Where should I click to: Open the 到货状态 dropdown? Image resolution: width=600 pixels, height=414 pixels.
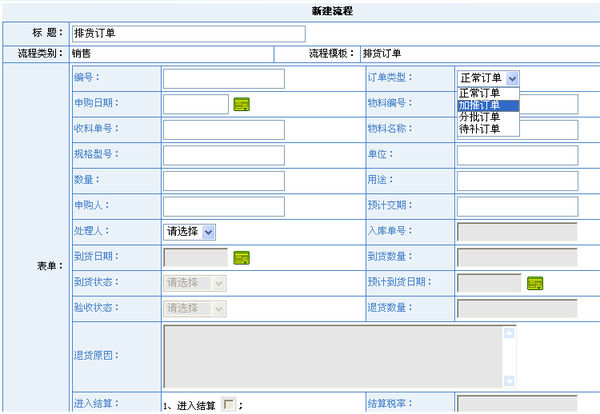[195, 283]
